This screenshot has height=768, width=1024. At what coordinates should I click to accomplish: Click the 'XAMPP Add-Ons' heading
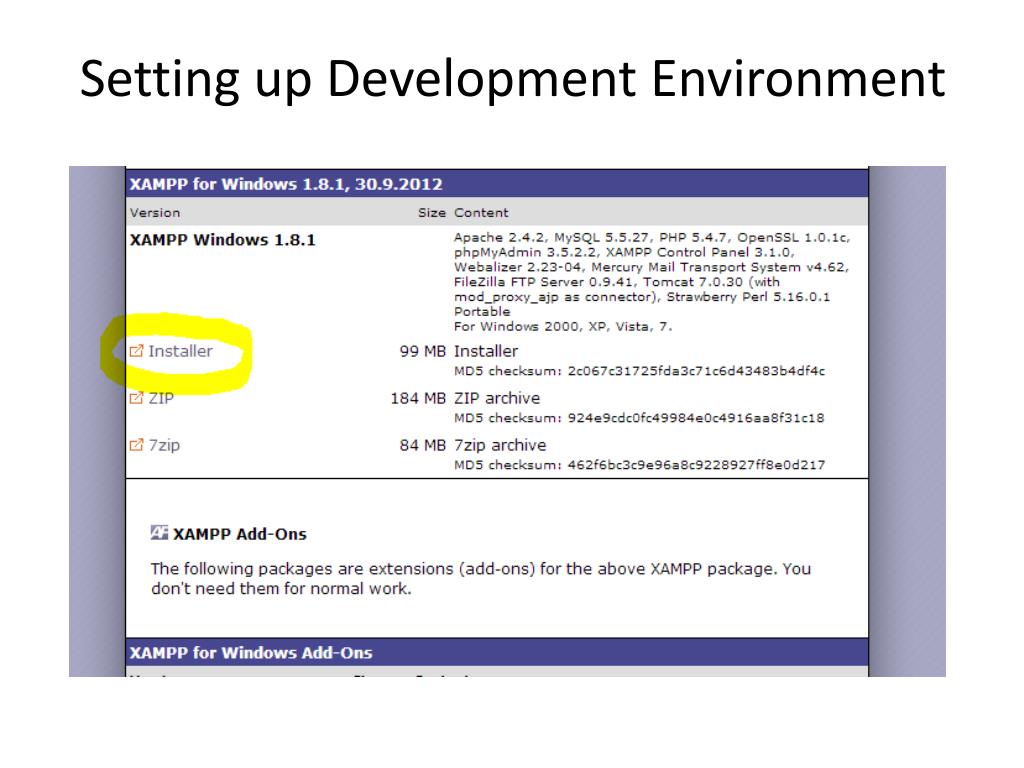(240, 534)
